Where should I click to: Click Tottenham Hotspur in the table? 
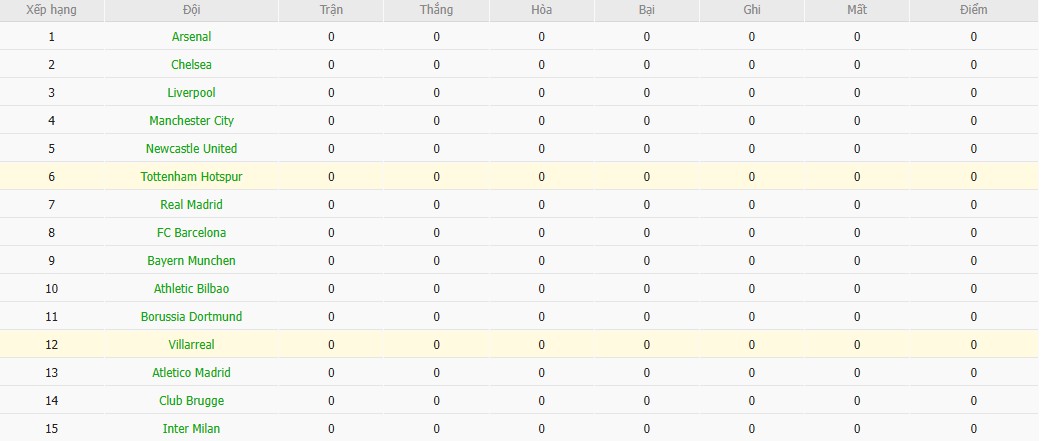[x=191, y=177]
